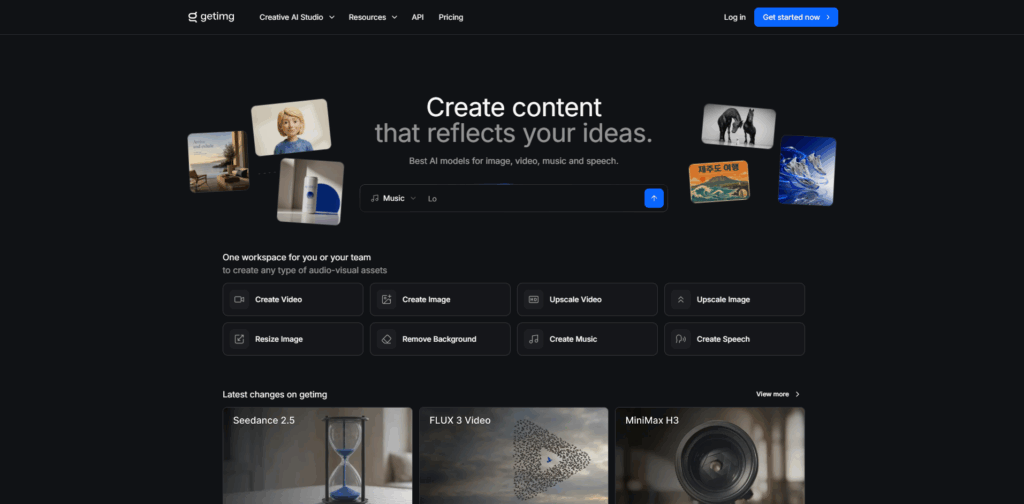The height and width of the screenshot is (504, 1024).
Task: Click the blue sneaker thumbnail
Action: [x=807, y=170]
